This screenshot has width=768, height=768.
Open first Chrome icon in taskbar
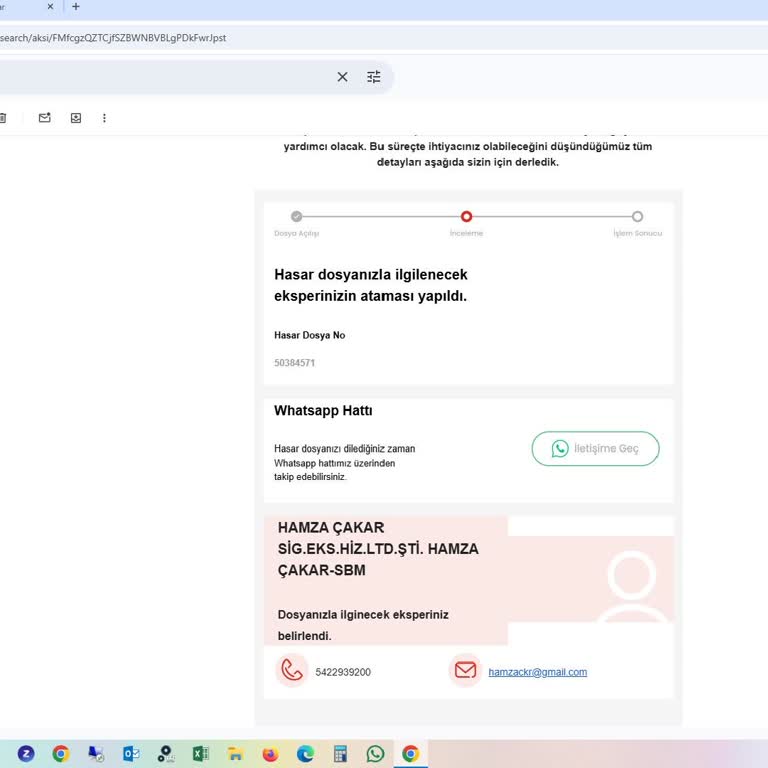click(61, 753)
